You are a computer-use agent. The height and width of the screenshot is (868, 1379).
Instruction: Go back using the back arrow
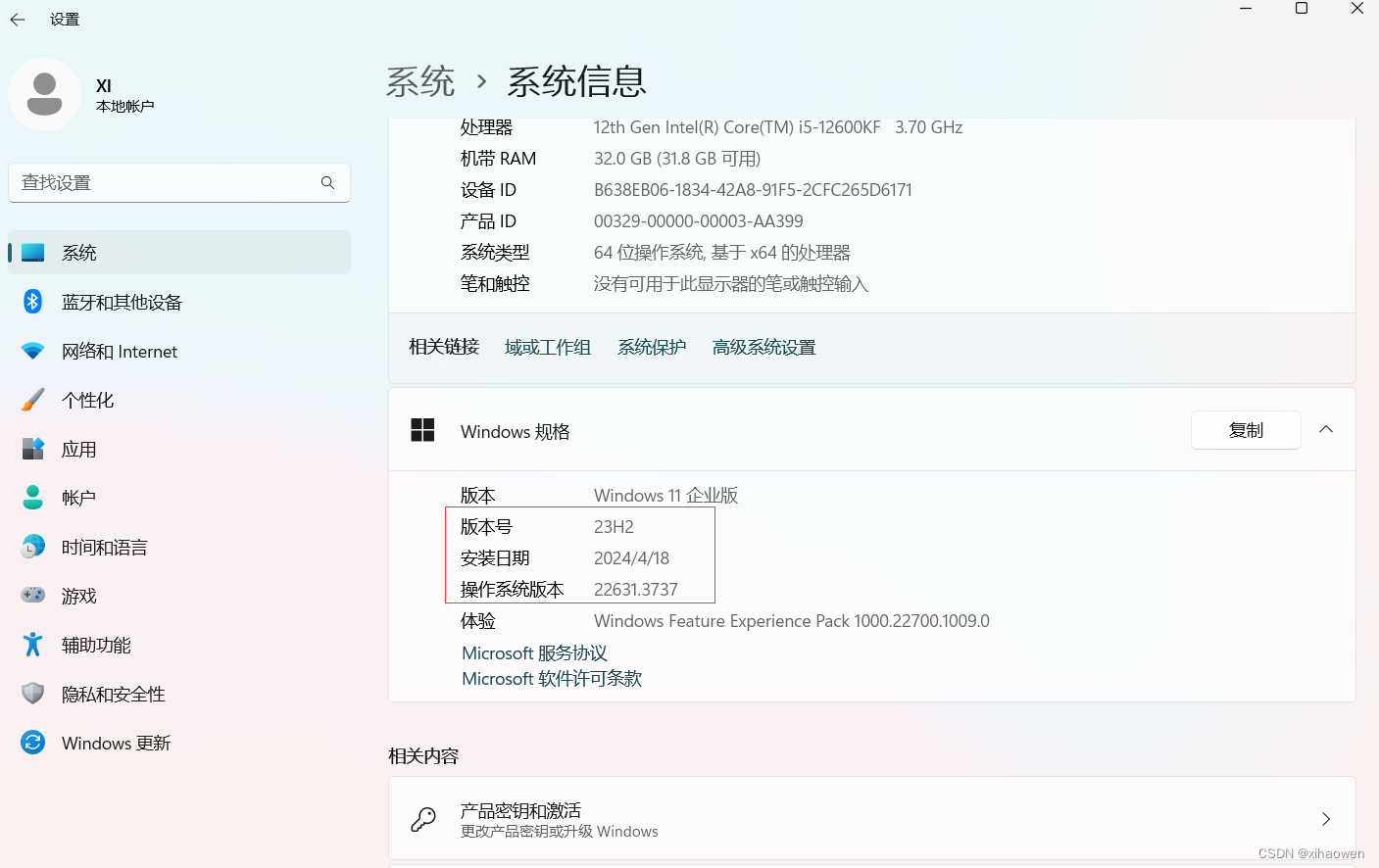click(x=18, y=20)
